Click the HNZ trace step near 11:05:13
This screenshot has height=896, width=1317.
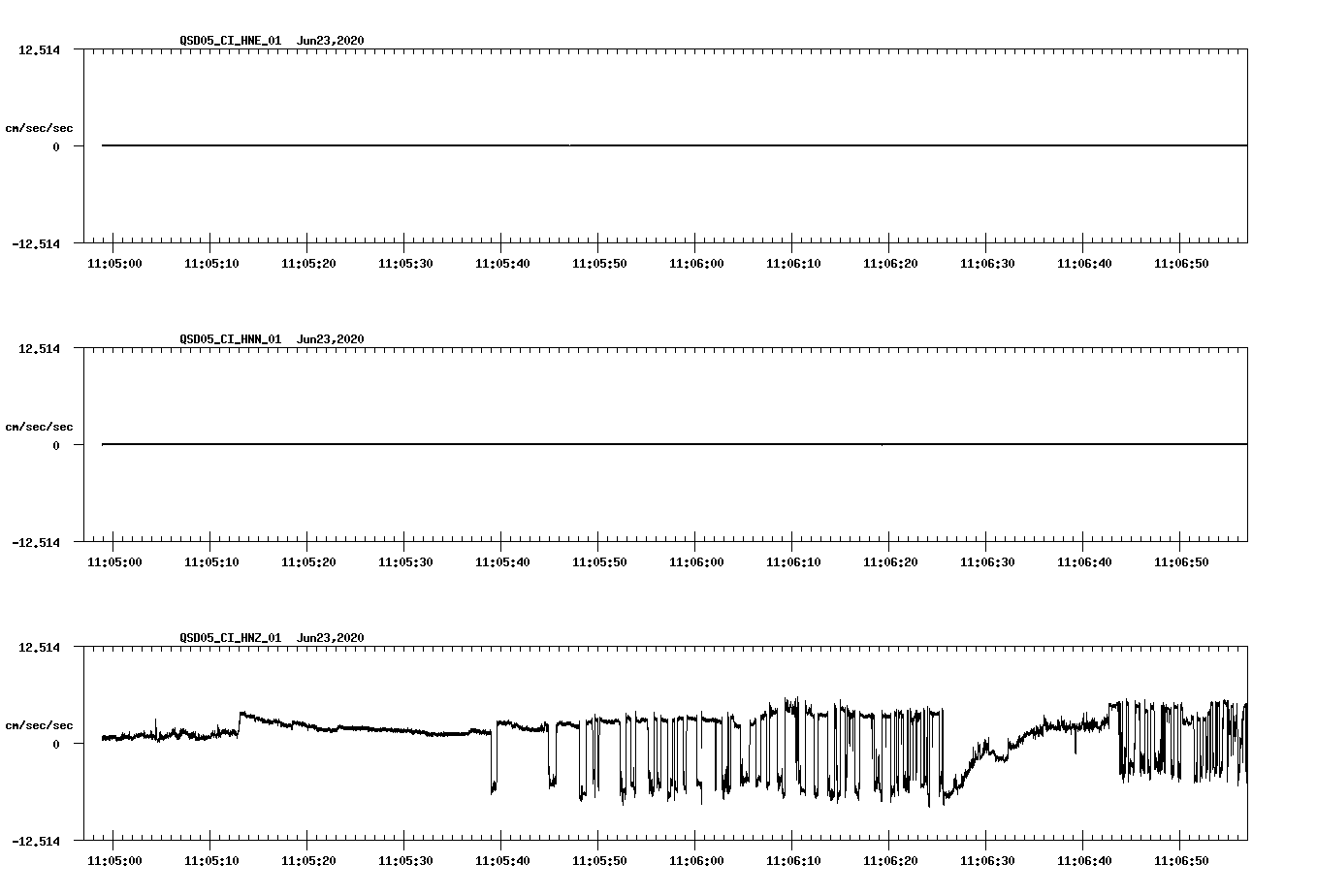pyautogui.click(x=240, y=722)
